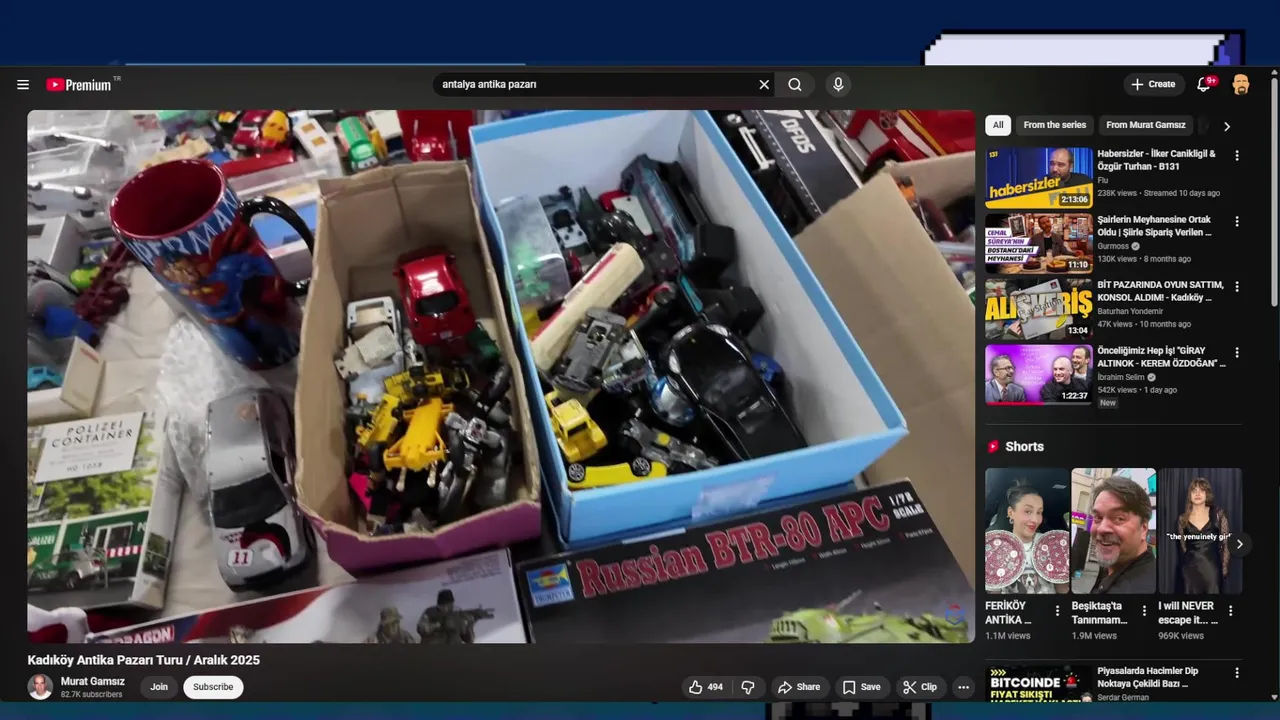This screenshot has height=720, width=1280.
Task: Open the hamburger guide menu
Action: [x=23, y=85]
